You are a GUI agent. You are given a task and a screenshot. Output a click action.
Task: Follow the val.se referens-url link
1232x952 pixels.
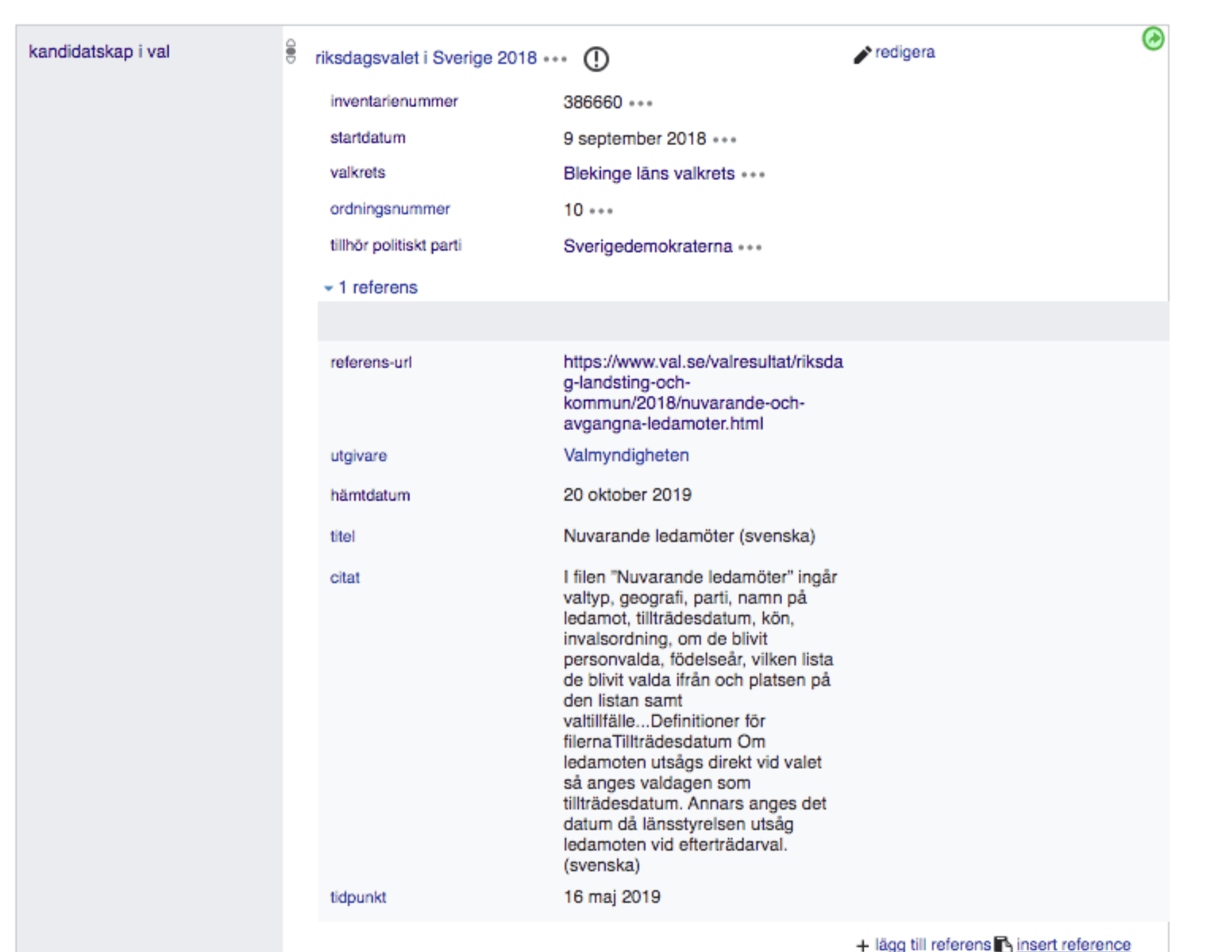[x=702, y=392]
